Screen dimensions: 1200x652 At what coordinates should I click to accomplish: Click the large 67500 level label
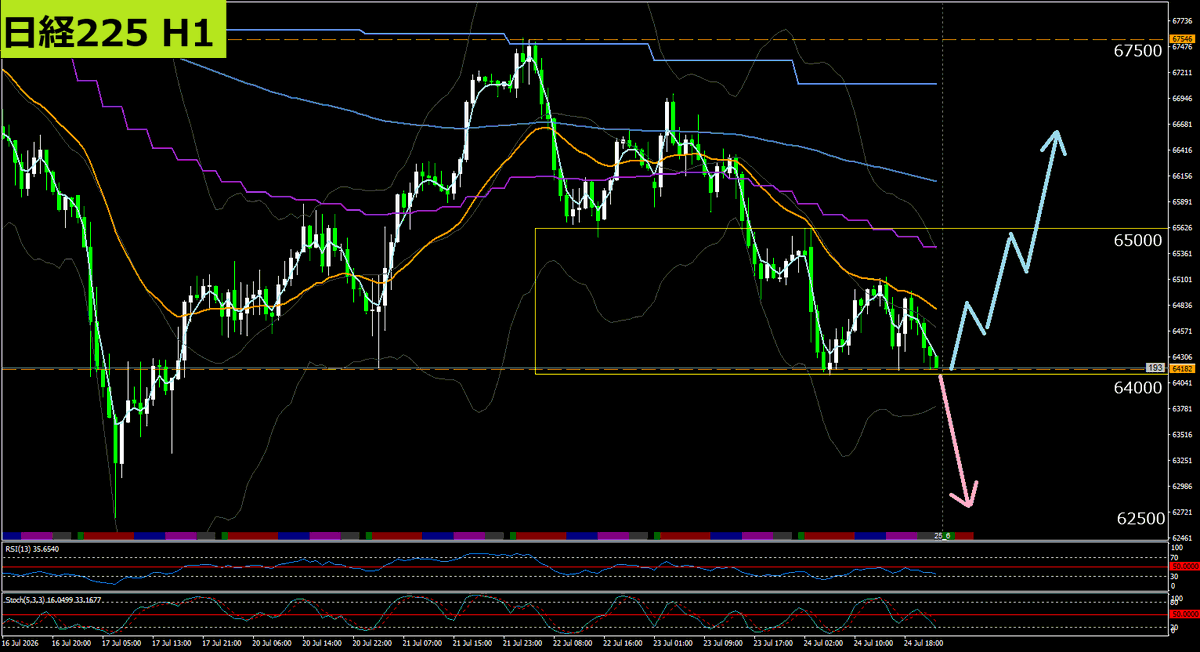(1139, 50)
